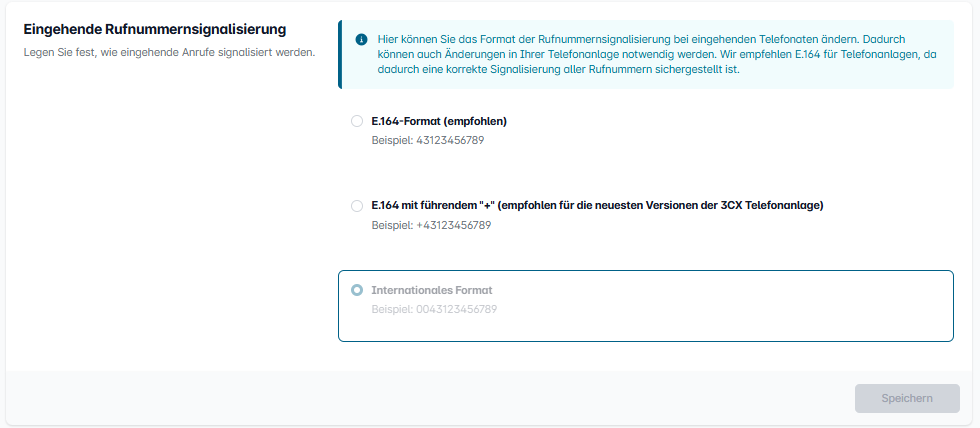Click the example text "Beispiel: +43123456789"

431,225
